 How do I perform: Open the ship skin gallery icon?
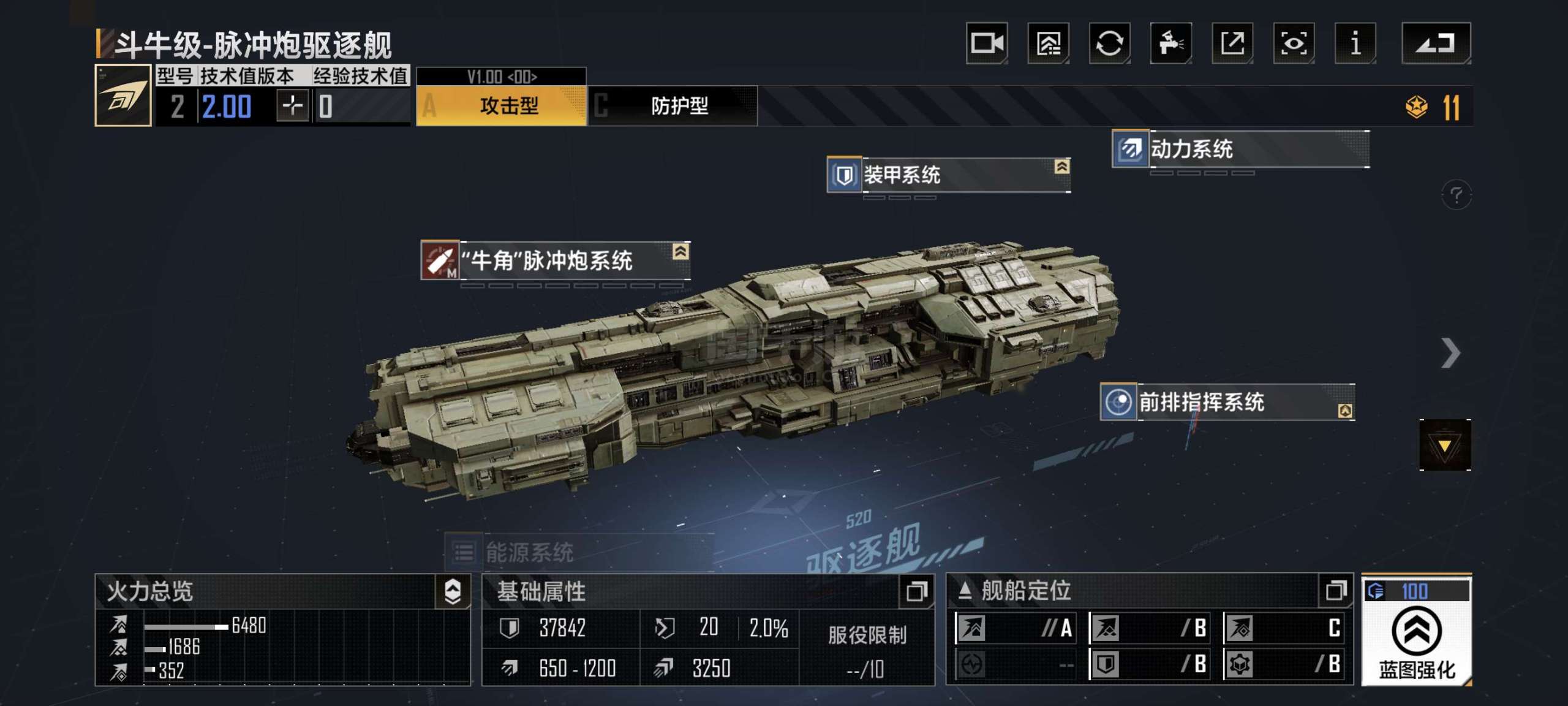[x=1048, y=44]
